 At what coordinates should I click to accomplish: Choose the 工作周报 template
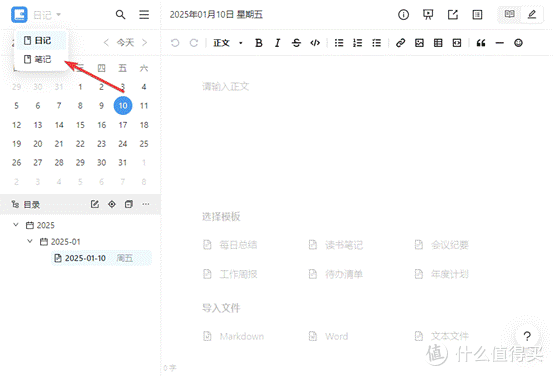coord(230,274)
